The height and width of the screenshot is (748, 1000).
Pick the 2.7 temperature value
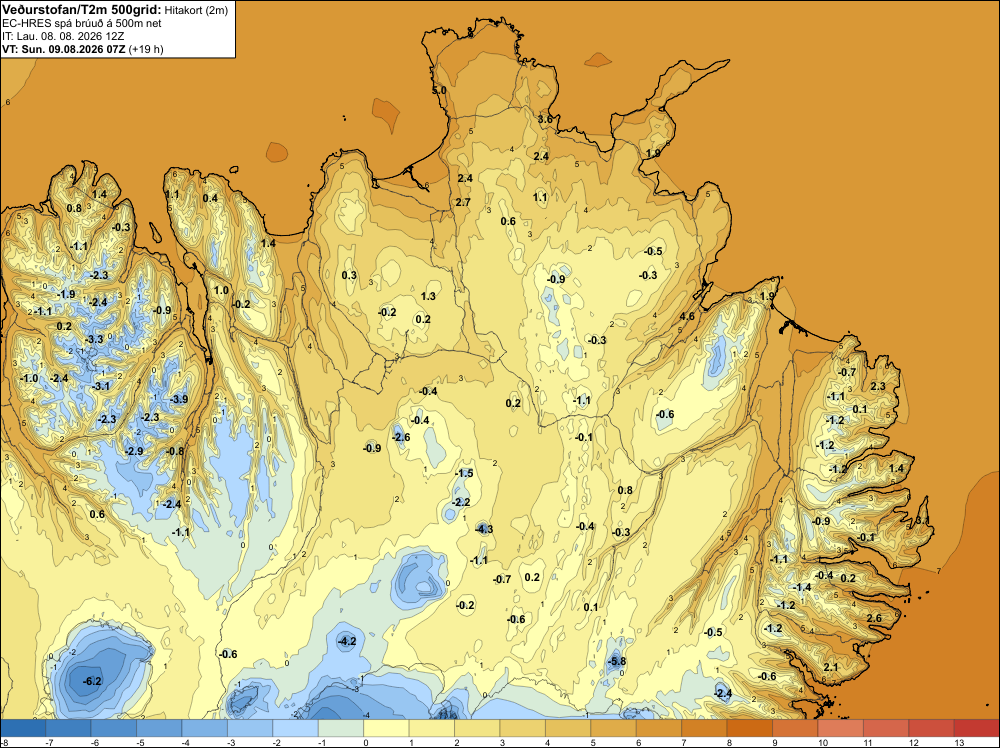(463, 202)
